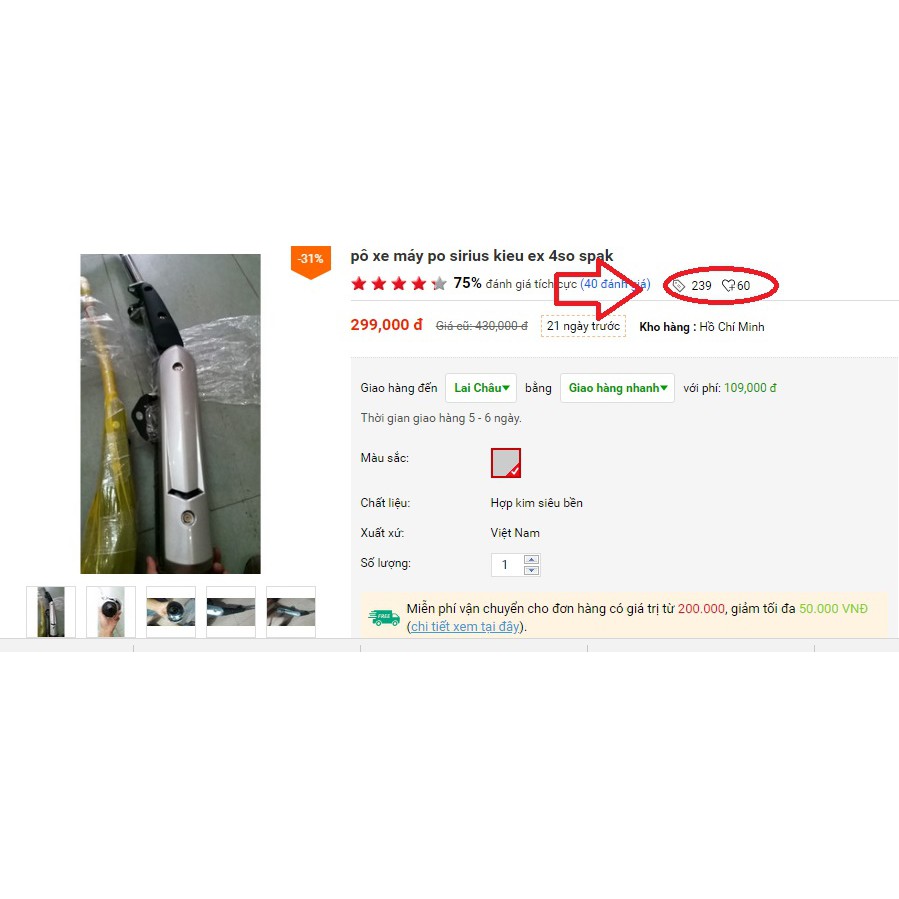
Task: Open the 40 đánh giá reviews link
Action: 615,284
